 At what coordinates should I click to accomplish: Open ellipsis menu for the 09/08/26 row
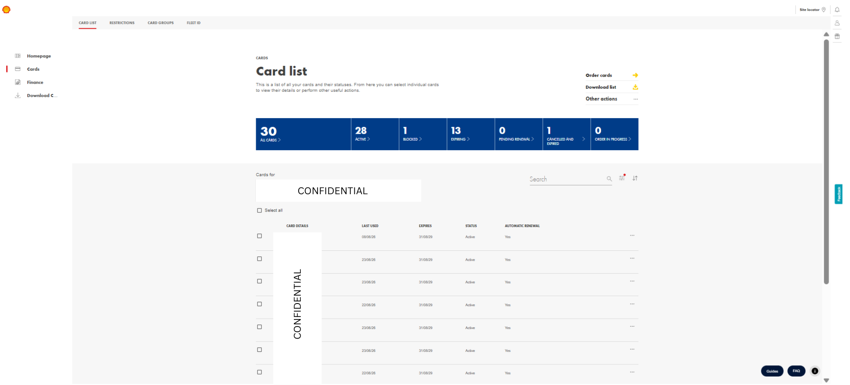pyautogui.click(x=632, y=235)
